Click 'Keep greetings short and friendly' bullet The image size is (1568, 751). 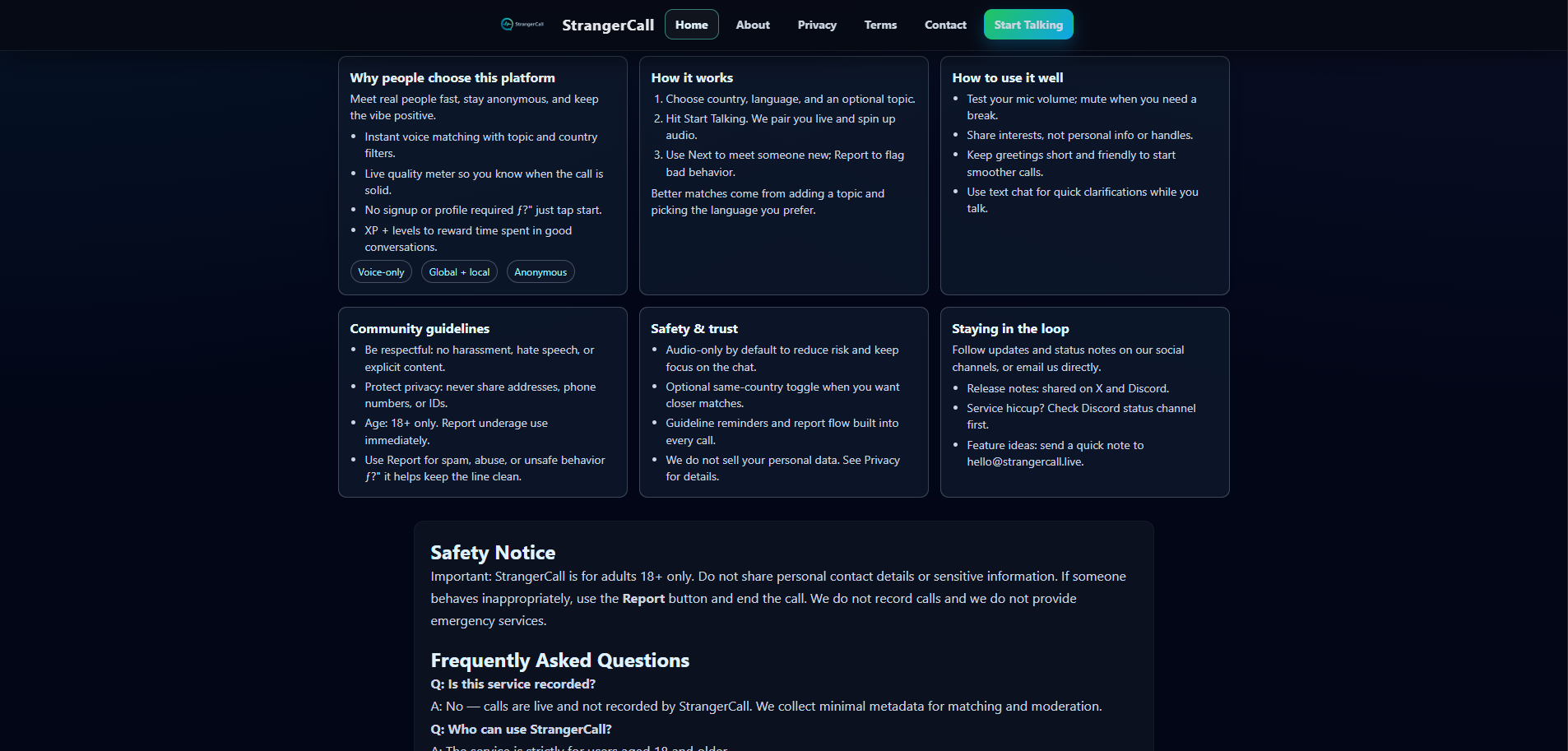1071,163
